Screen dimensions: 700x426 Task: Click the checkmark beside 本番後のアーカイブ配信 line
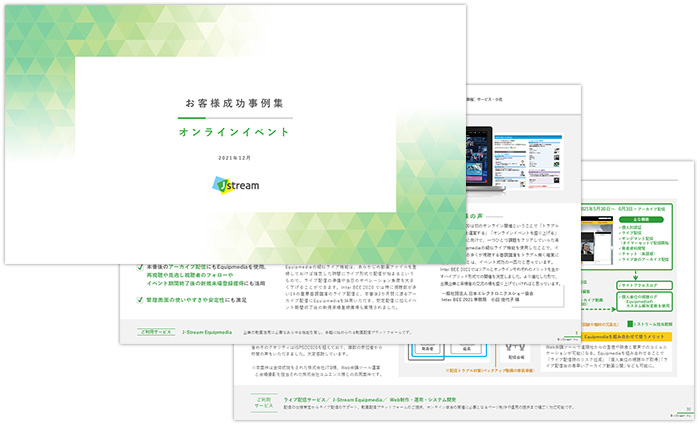[x=140, y=267]
